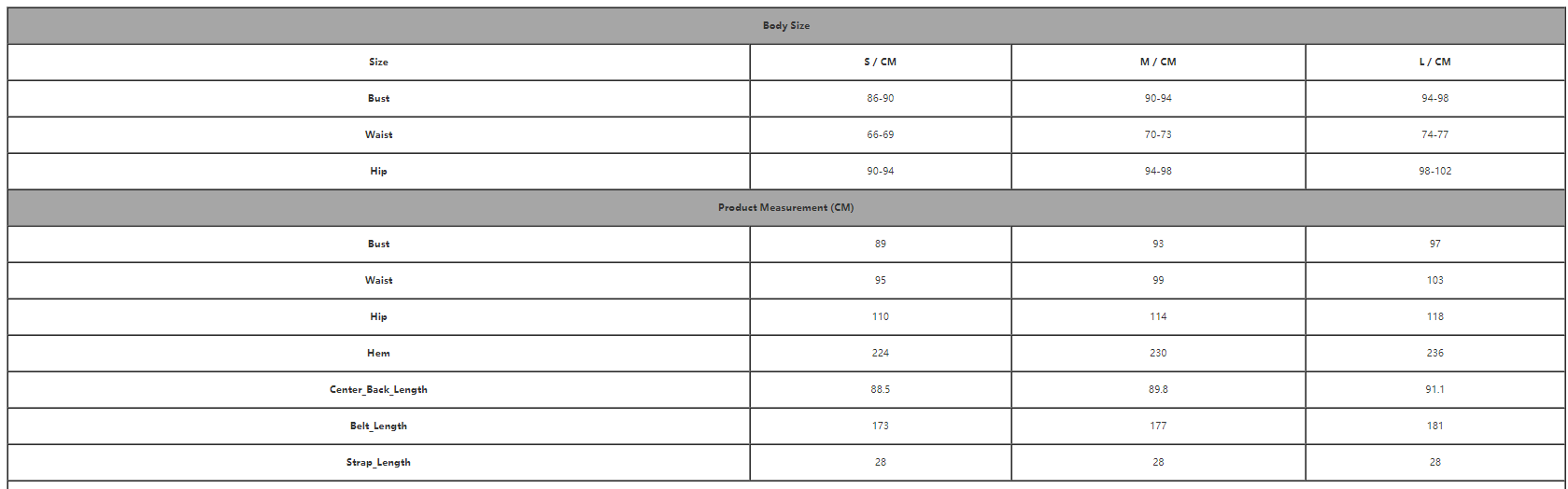This screenshot has width=1568, height=489.
Task: Click the 70-73 waist value cell
Action: 1158,135
